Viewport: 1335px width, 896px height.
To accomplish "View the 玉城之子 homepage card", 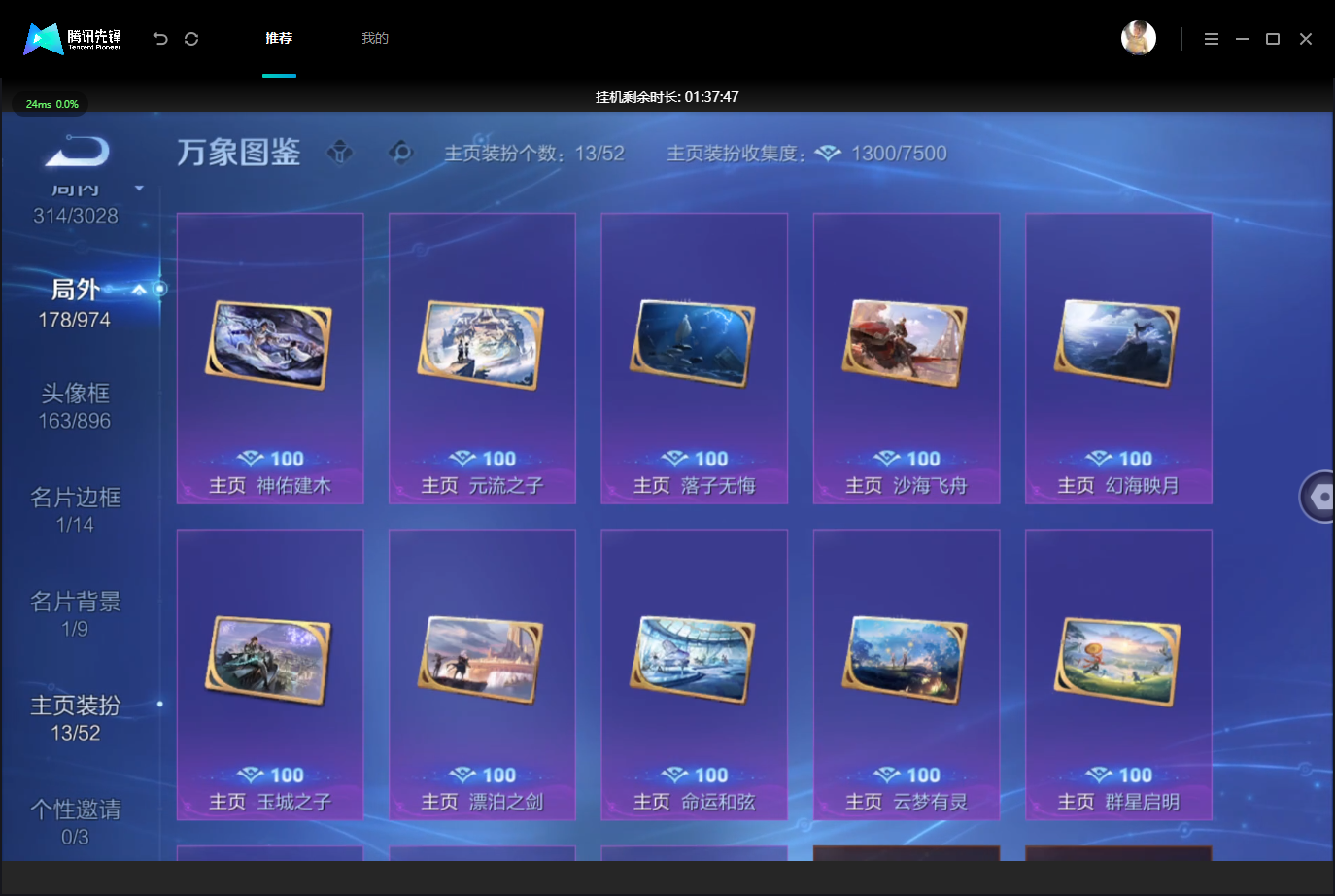I will click(270, 674).
